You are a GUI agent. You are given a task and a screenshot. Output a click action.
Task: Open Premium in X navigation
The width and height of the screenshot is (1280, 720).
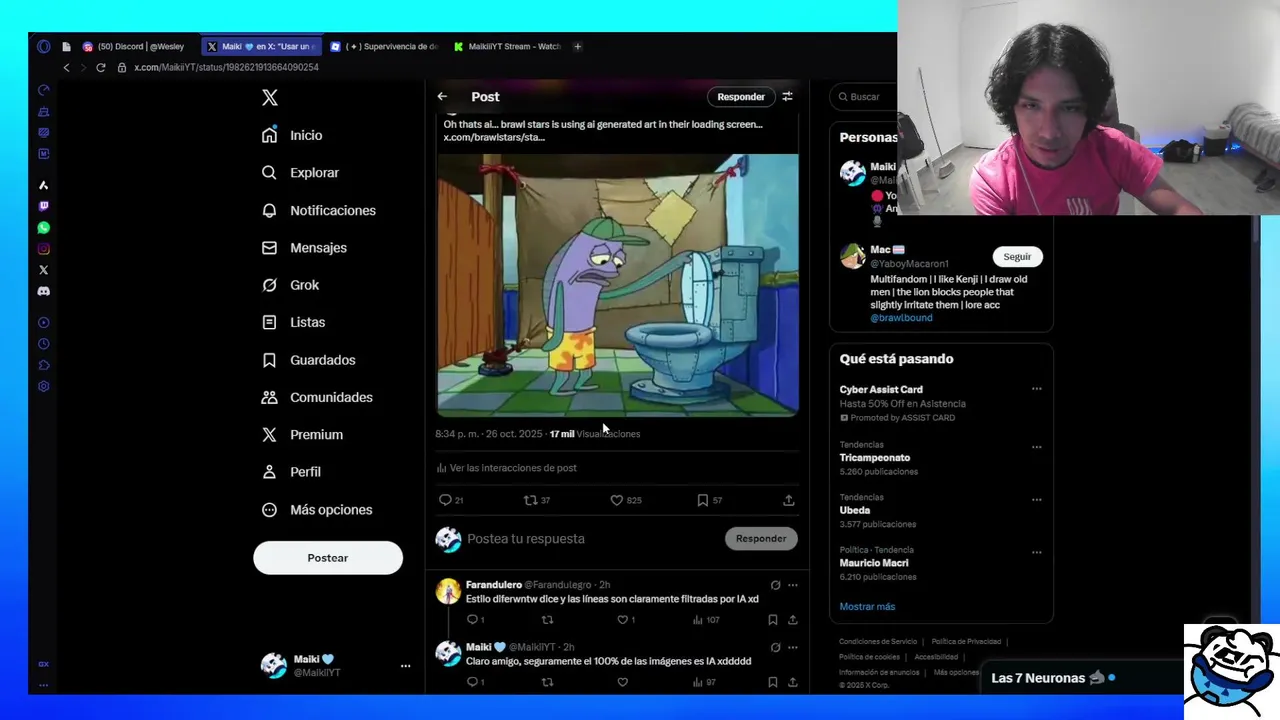click(302, 435)
